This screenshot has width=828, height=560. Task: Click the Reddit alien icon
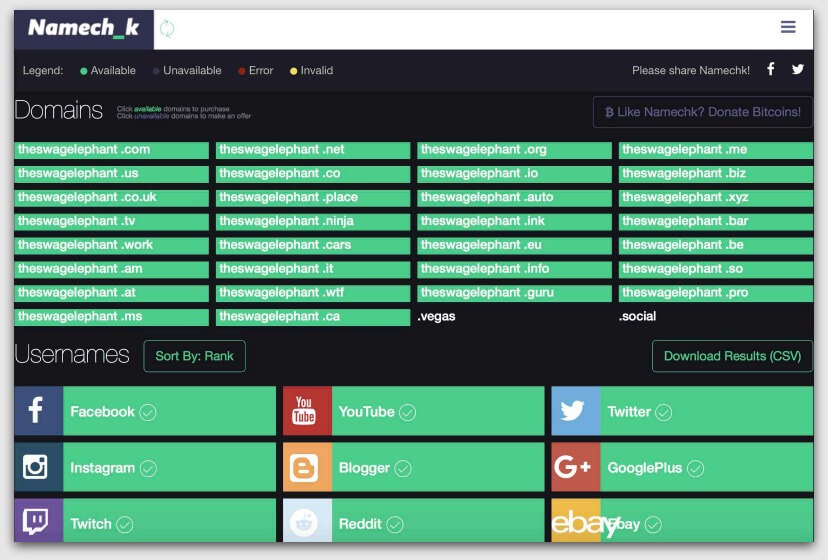307,522
